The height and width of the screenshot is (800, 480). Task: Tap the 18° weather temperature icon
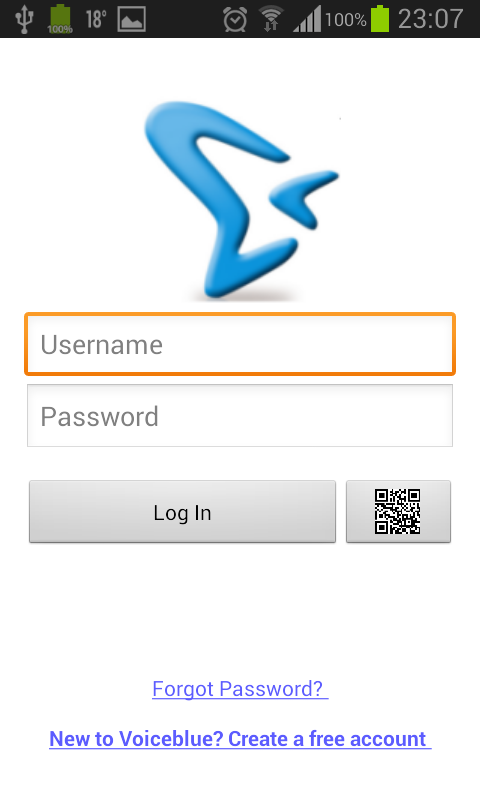coord(96,19)
